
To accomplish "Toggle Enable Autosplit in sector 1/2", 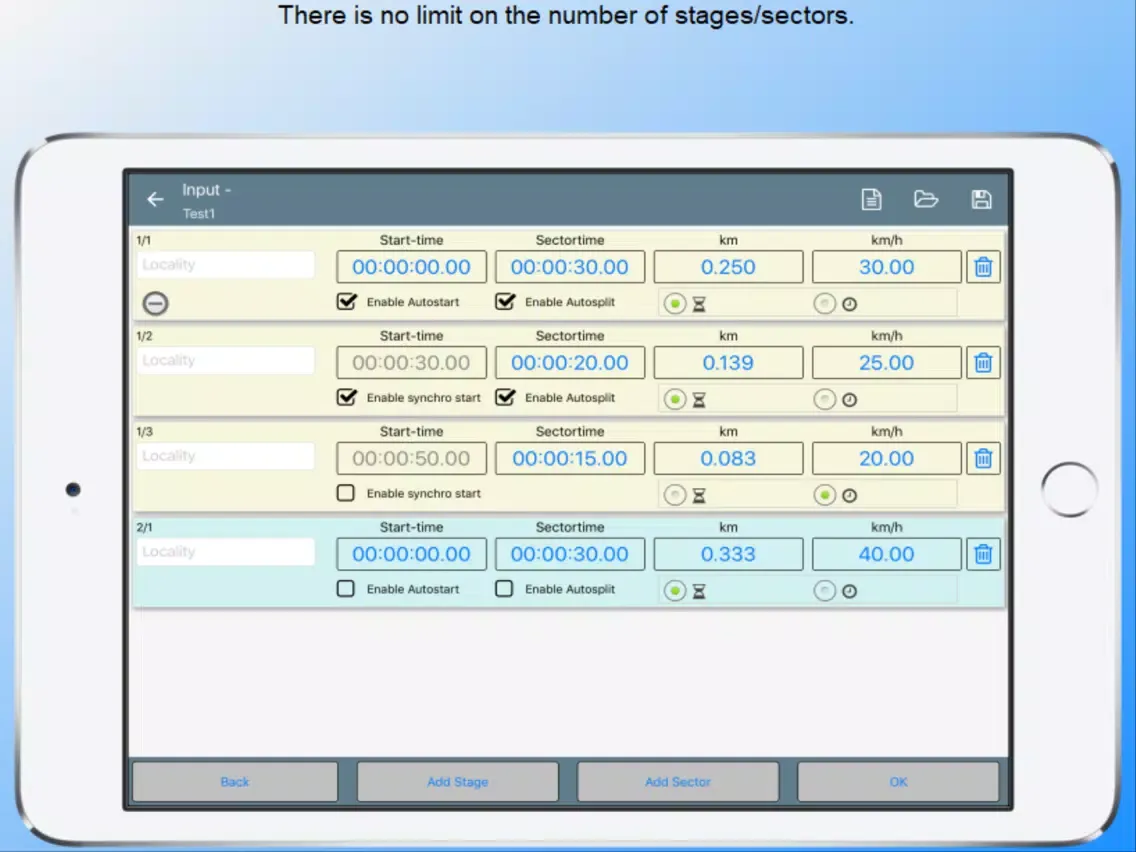I will click(505, 398).
